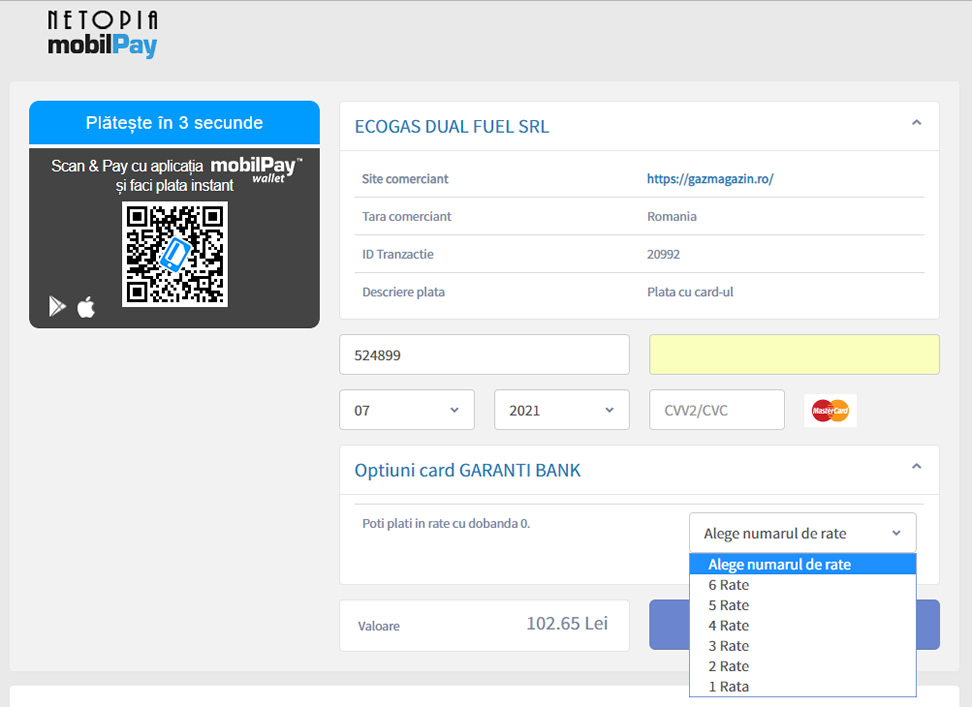Focus the CVV2/CVC input field
This screenshot has height=707, width=972.
coord(716,410)
